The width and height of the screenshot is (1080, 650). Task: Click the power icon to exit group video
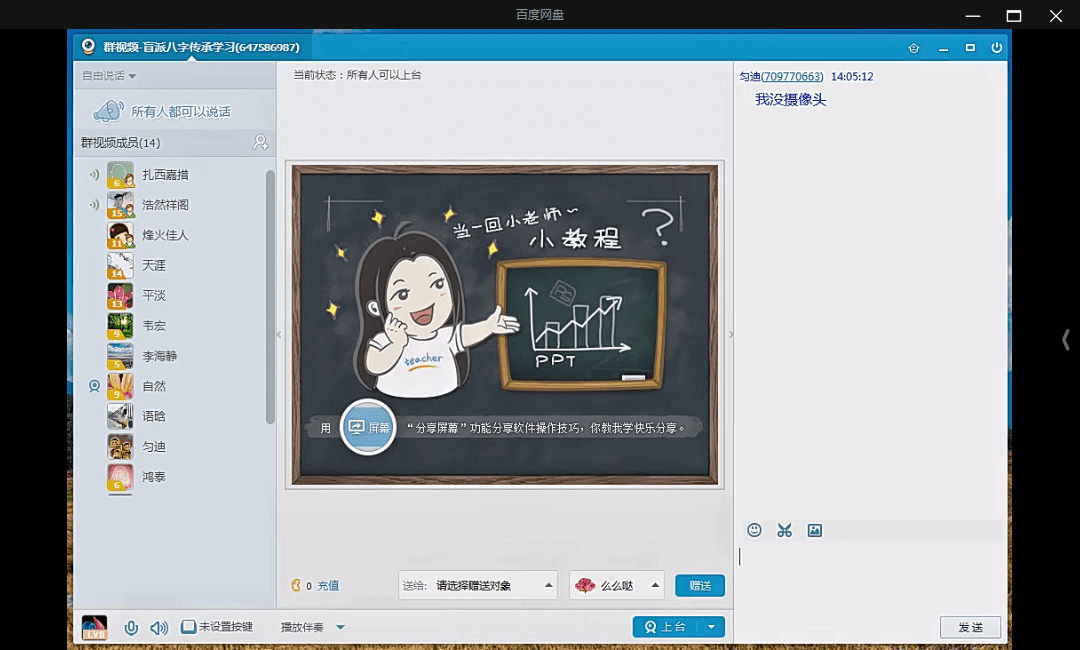pyautogui.click(x=996, y=47)
